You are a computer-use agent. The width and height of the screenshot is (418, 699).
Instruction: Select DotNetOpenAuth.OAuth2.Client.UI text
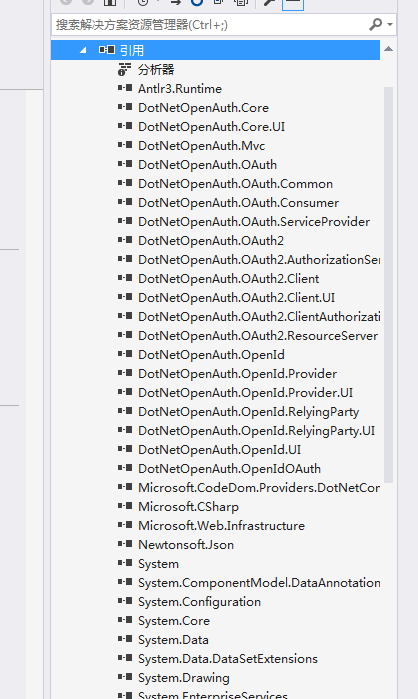click(x=236, y=297)
